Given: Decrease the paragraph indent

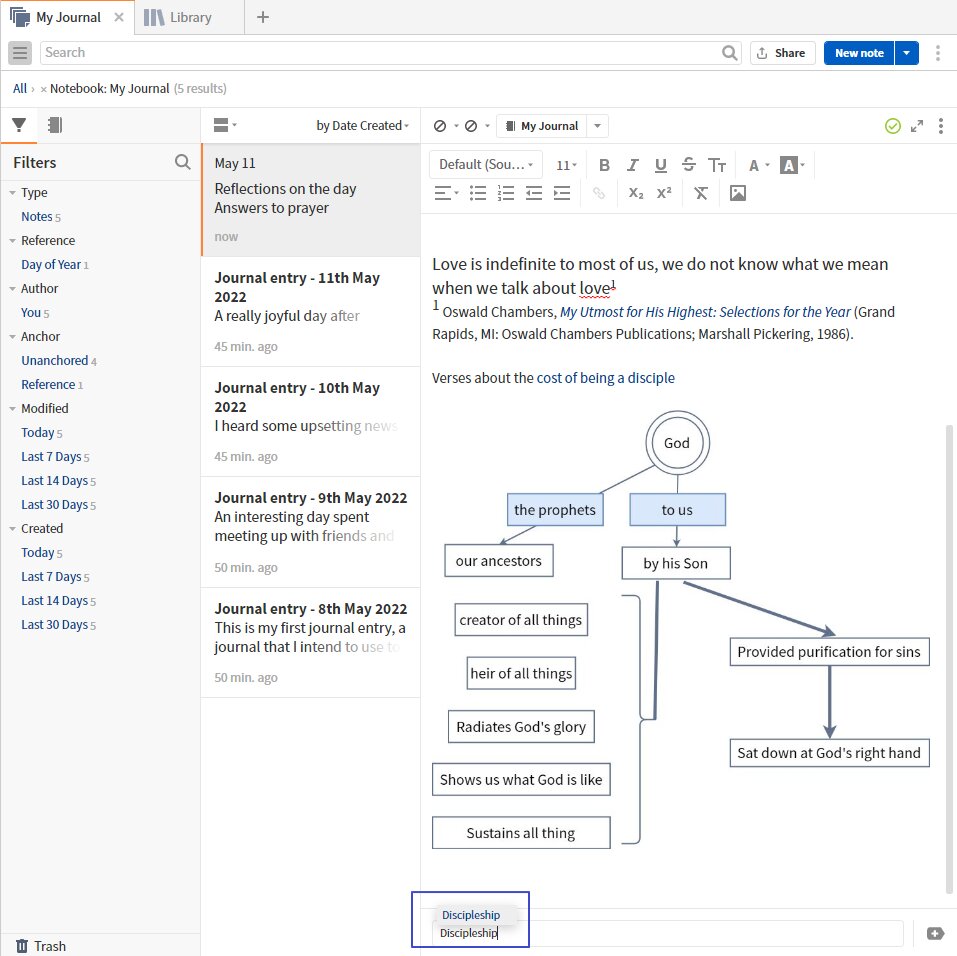Looking at the screenshot, I should [x=534, y=194].
